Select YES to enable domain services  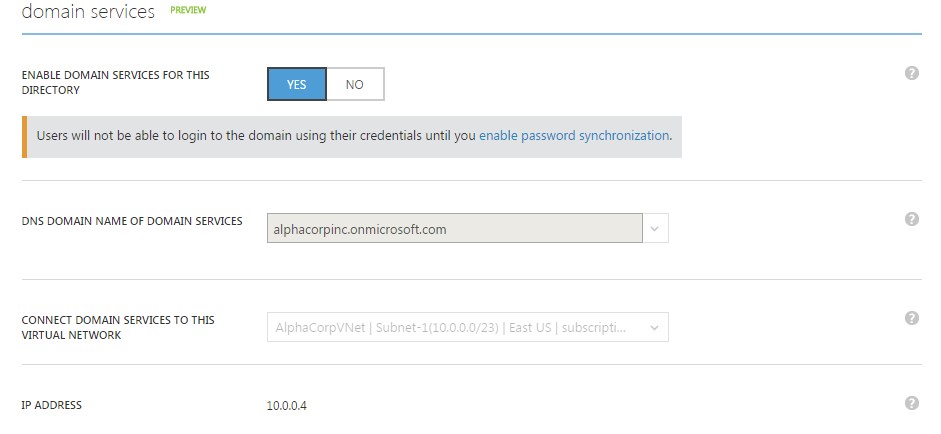tap(296, 84)
